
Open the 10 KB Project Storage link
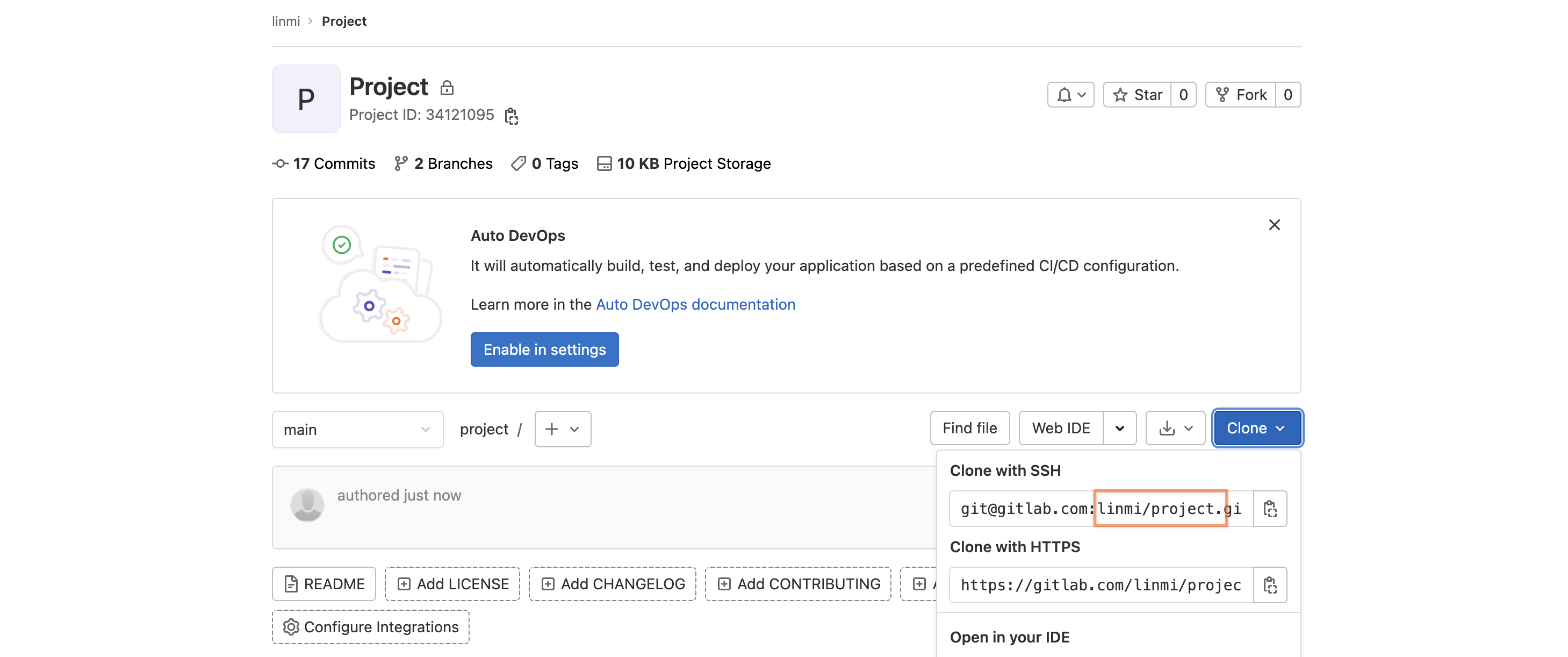point(684,164)
